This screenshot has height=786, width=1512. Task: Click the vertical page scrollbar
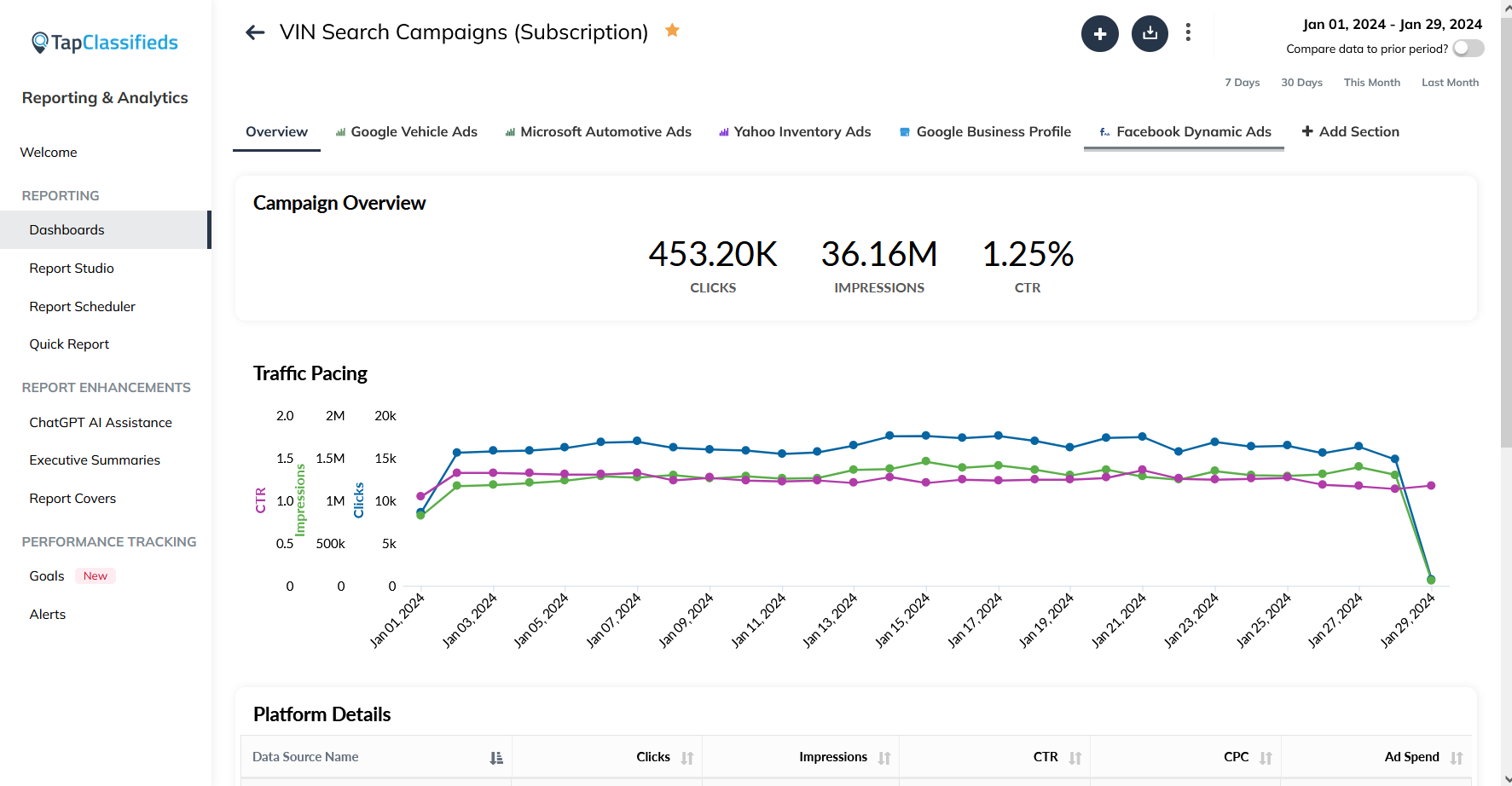[1506, 230]
